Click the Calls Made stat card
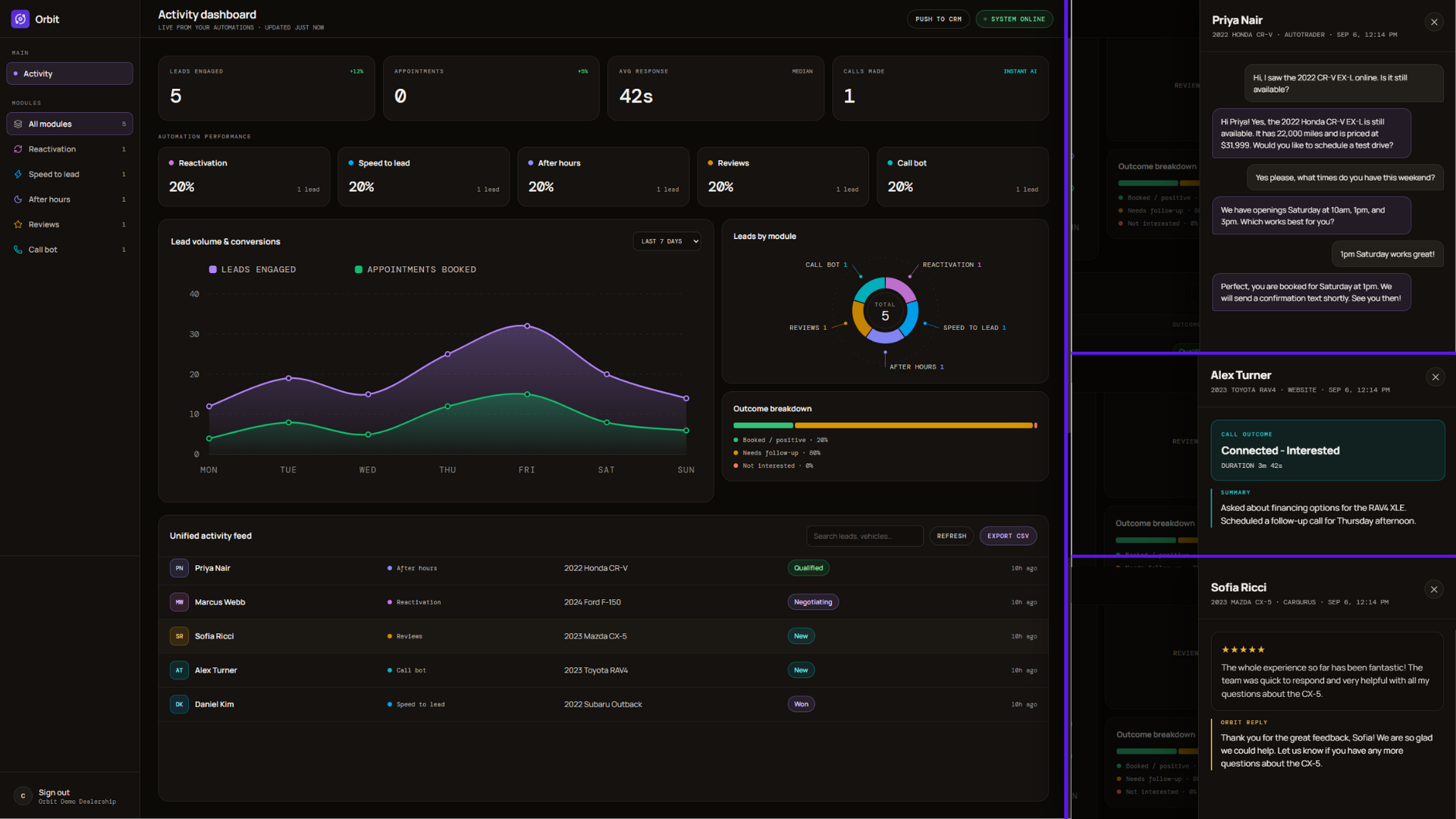This screenshot has width=1456, height=819. tap(940, 88)
